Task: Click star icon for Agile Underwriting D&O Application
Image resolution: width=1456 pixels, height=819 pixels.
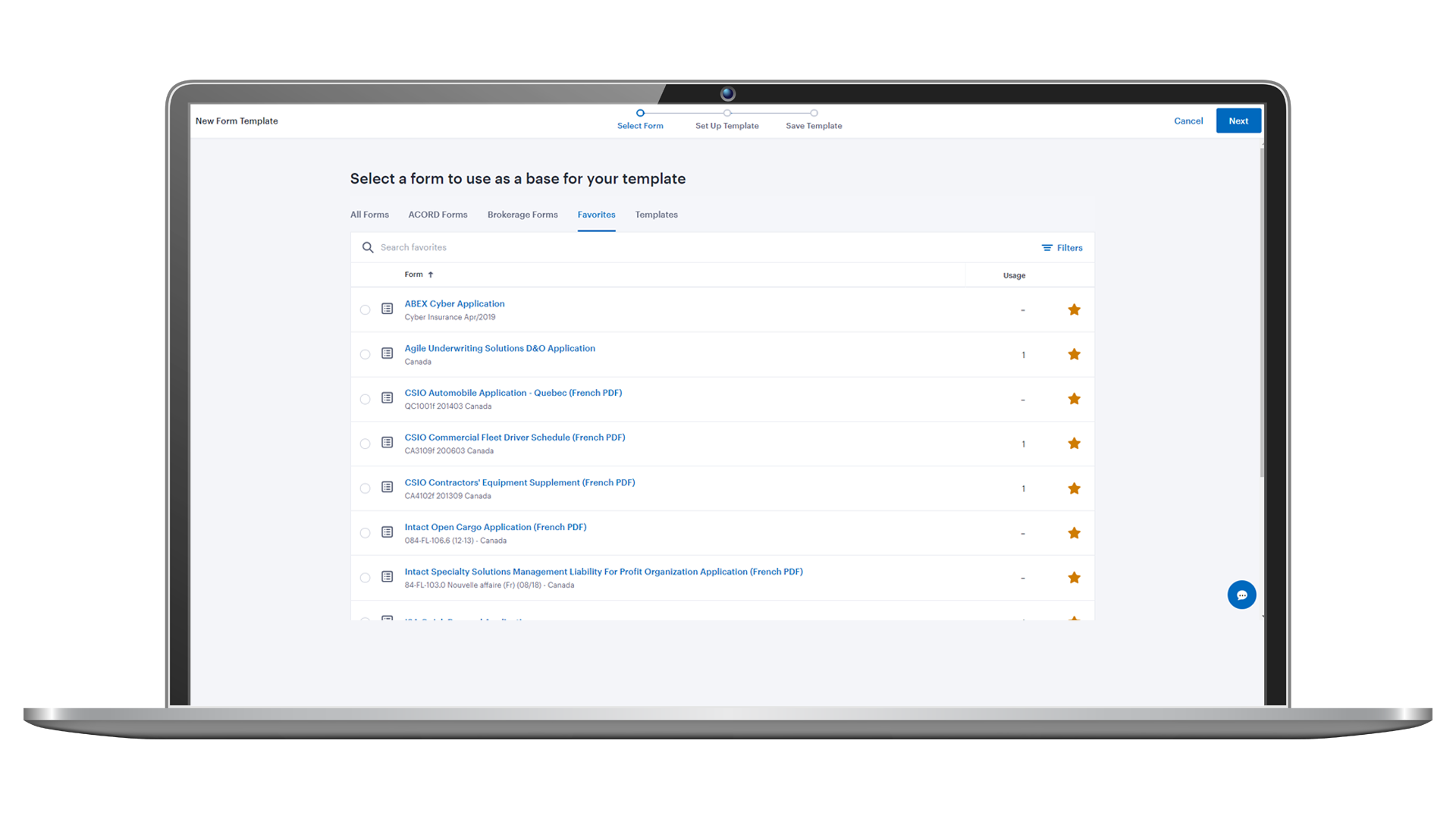Action: 1074,354
